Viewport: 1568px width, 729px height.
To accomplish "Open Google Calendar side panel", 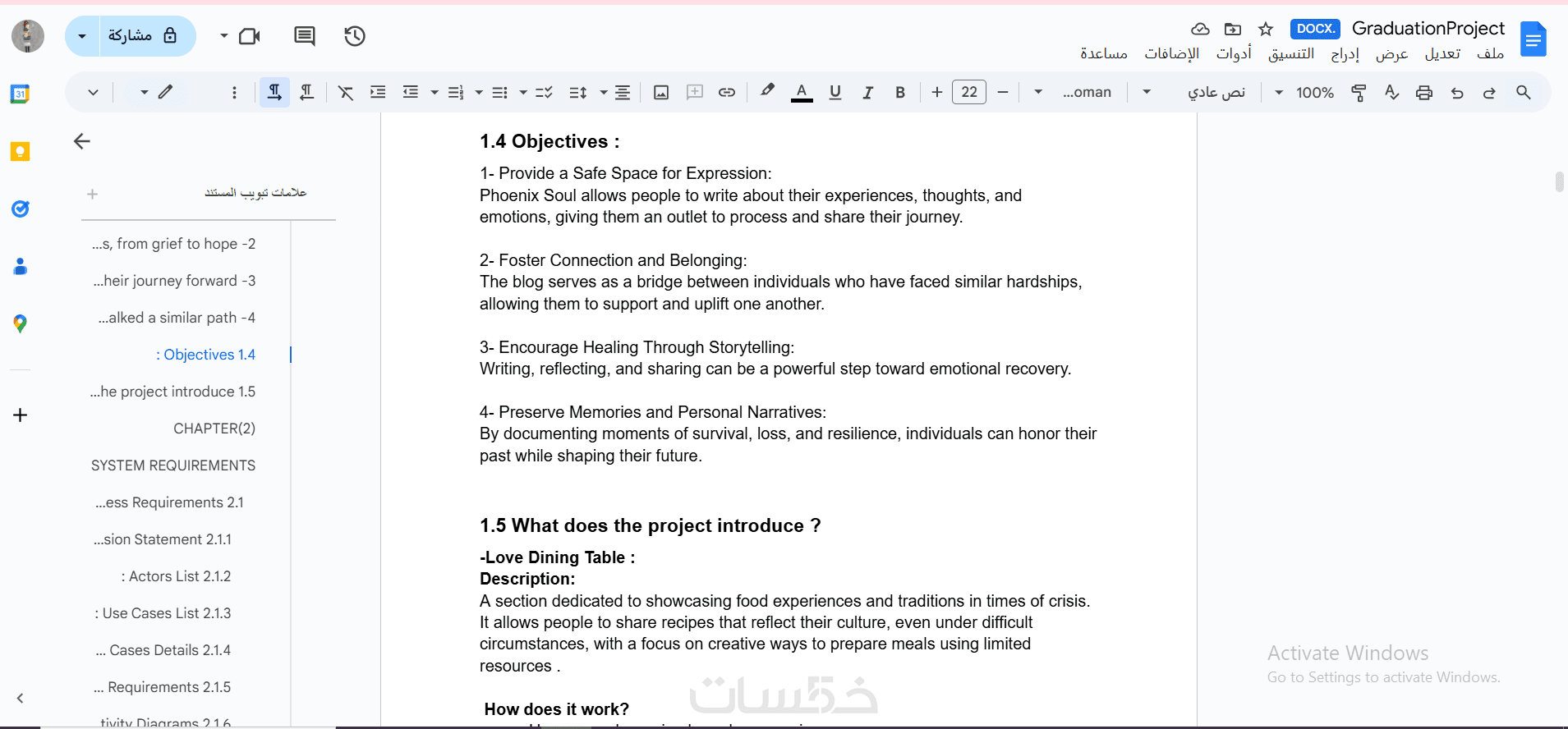I will coord(20,94).
